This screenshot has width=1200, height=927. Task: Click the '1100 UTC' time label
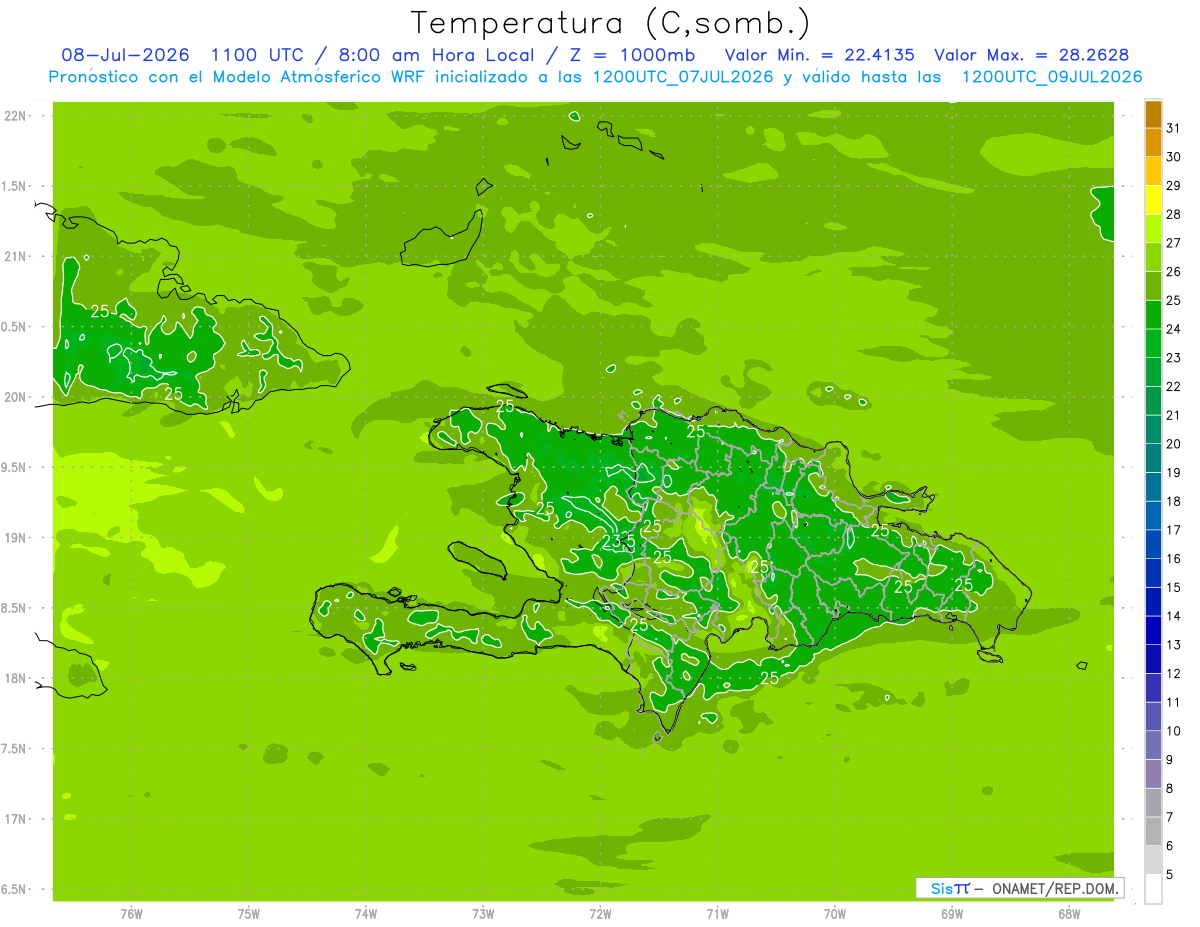click(x=257, y=55)
